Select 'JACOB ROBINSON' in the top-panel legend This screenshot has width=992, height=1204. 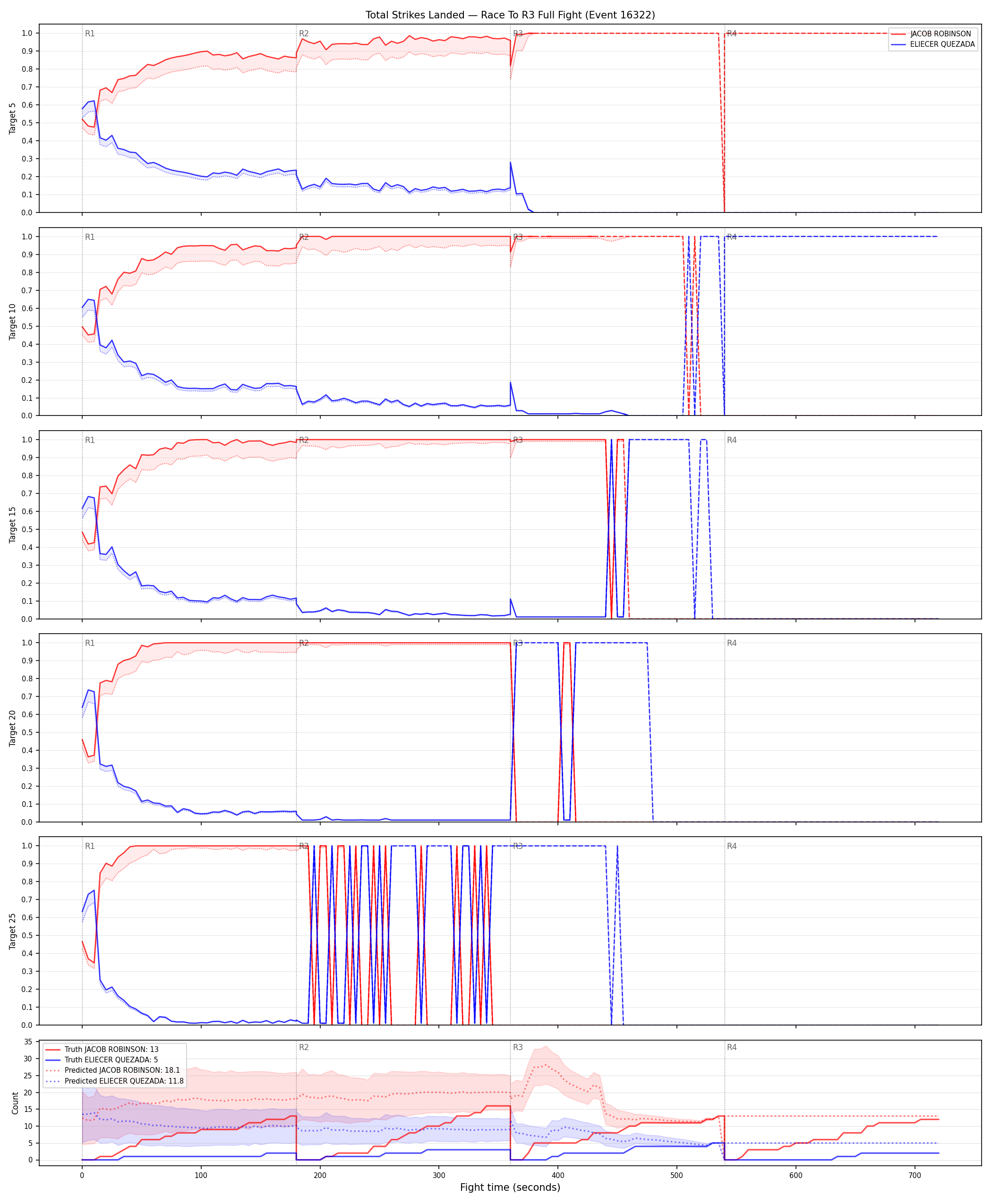pyautogui.click(x=941, y=34)
